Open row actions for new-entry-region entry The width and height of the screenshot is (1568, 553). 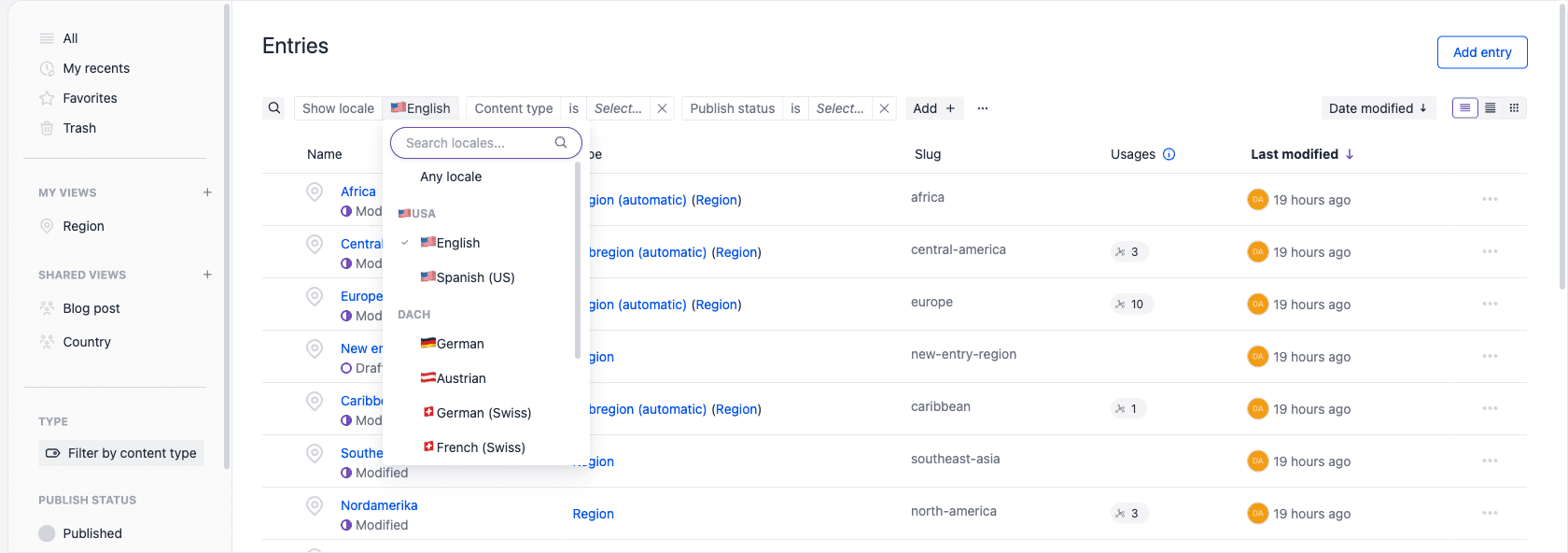pos(1490,356)
